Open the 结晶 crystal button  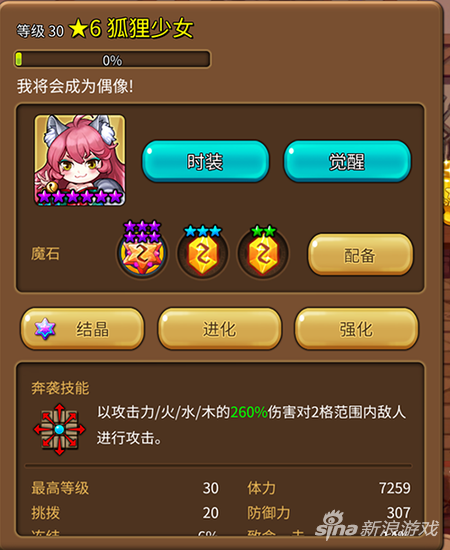(82, 329)
